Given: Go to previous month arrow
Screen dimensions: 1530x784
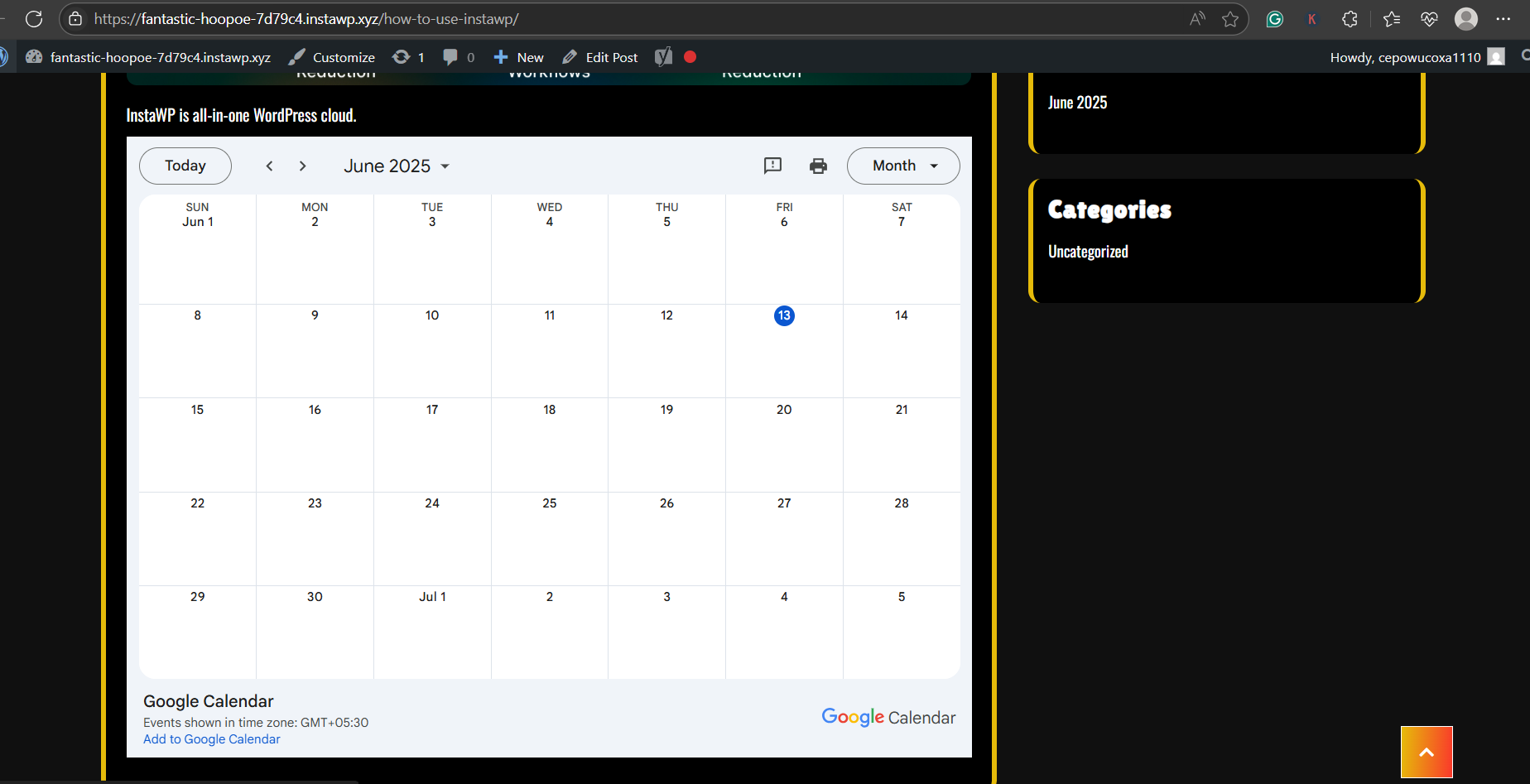Looking at the screenshot, I should click(269, 166).
